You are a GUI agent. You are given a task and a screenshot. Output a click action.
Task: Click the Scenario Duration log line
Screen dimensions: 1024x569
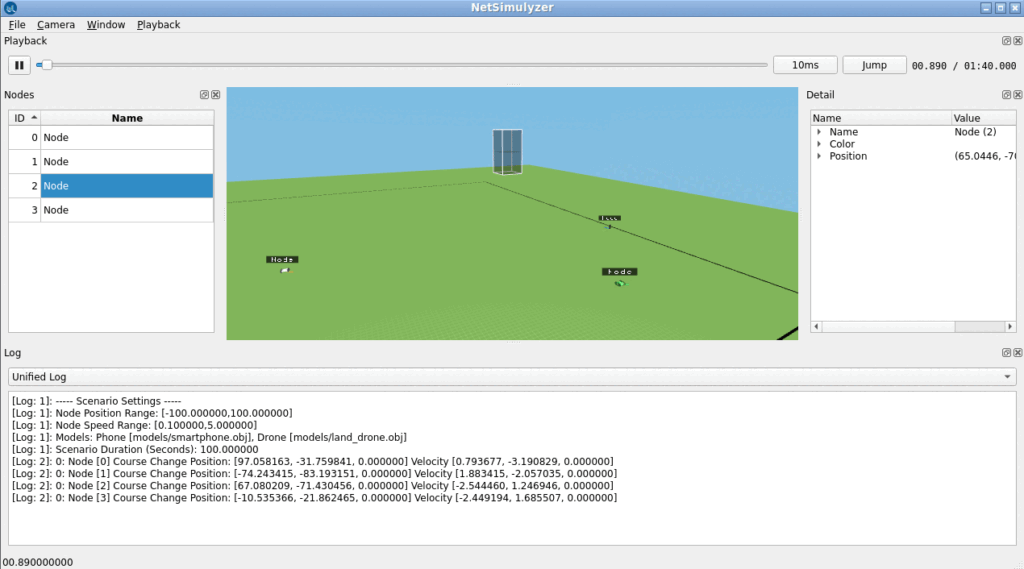[x=135, y=449]
